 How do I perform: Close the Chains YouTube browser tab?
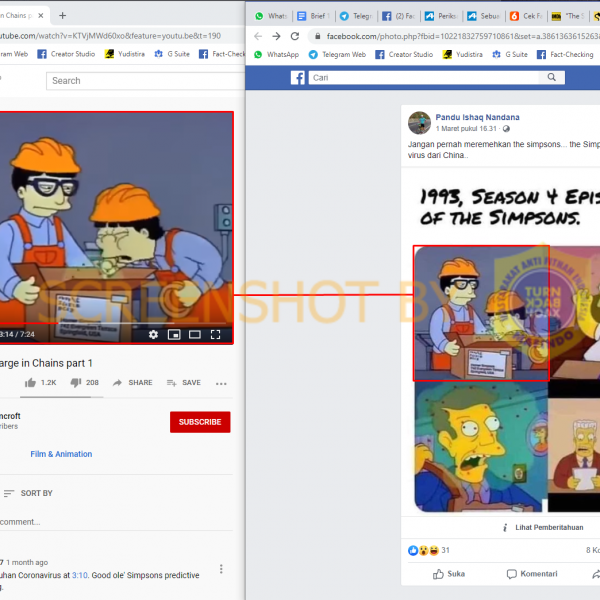tap(41, 16)
